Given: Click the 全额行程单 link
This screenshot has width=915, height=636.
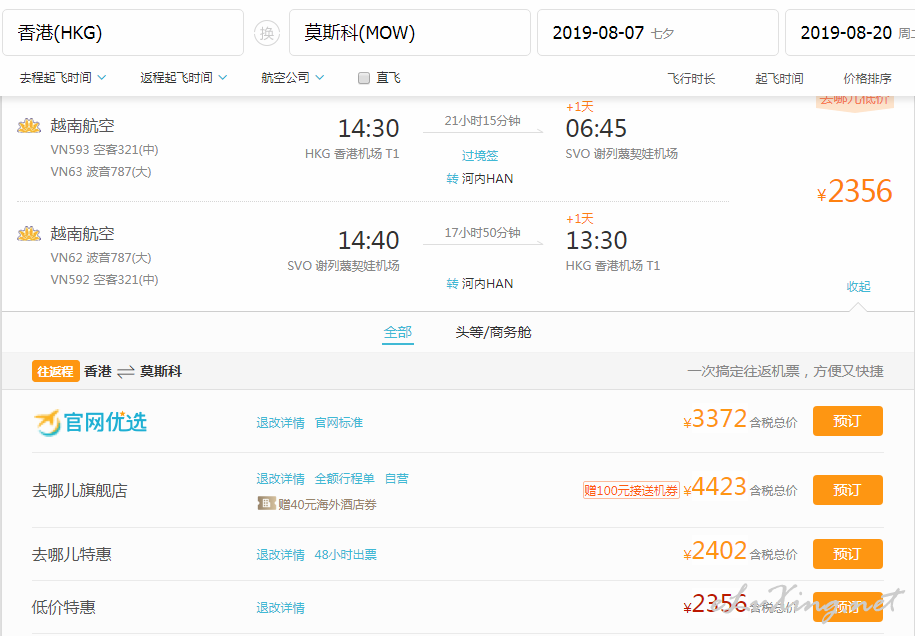Looking at the screenshot, I should (x=344, y=478).
